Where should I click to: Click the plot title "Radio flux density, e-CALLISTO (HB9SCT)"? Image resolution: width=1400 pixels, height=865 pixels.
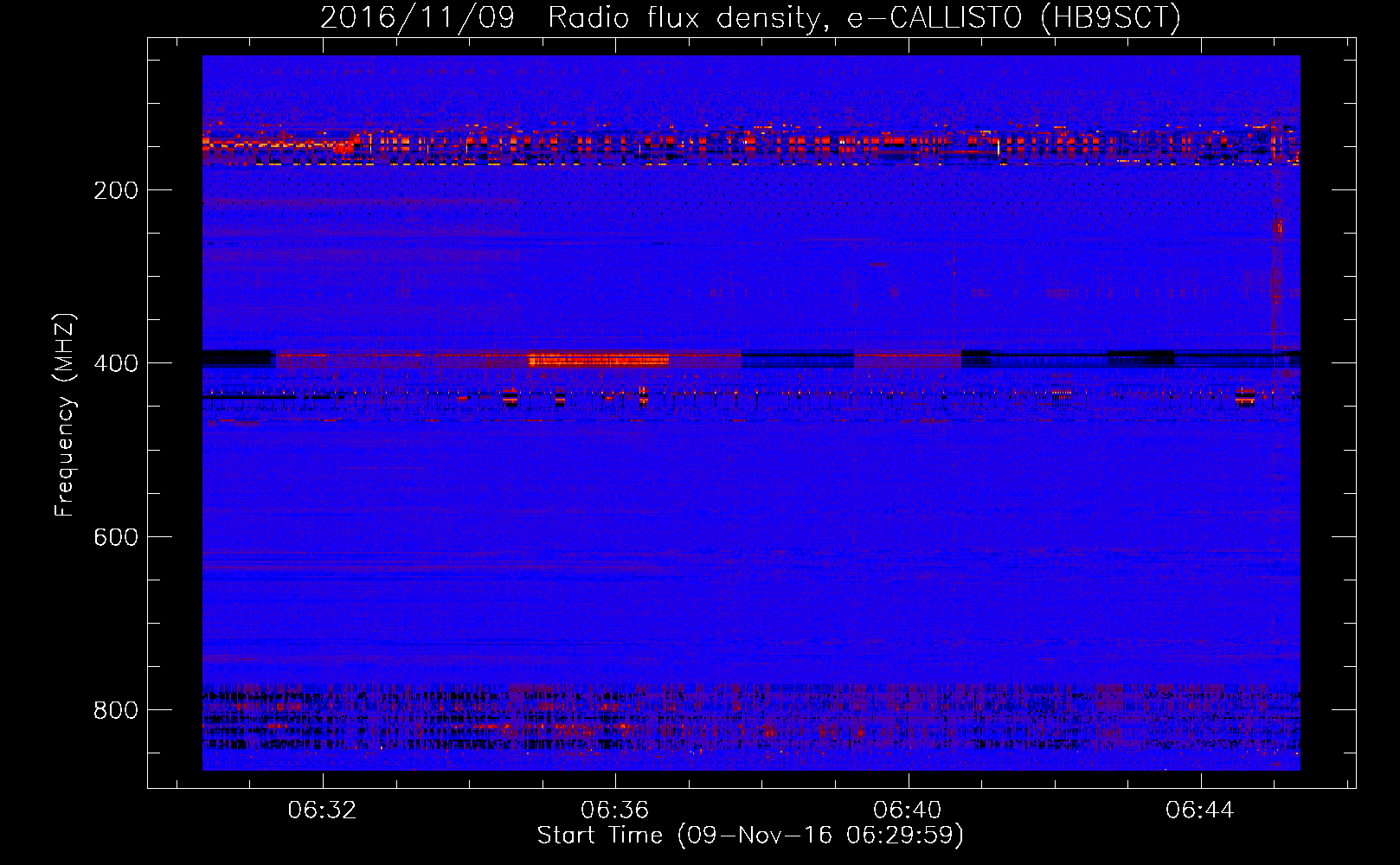[x=864, y=17]
